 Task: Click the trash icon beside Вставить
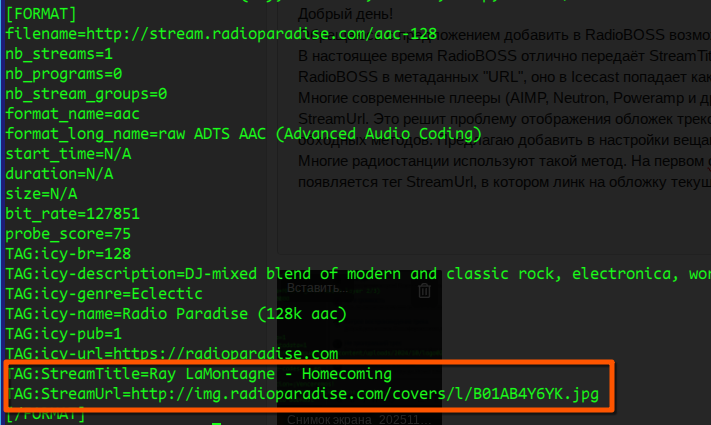424,290
